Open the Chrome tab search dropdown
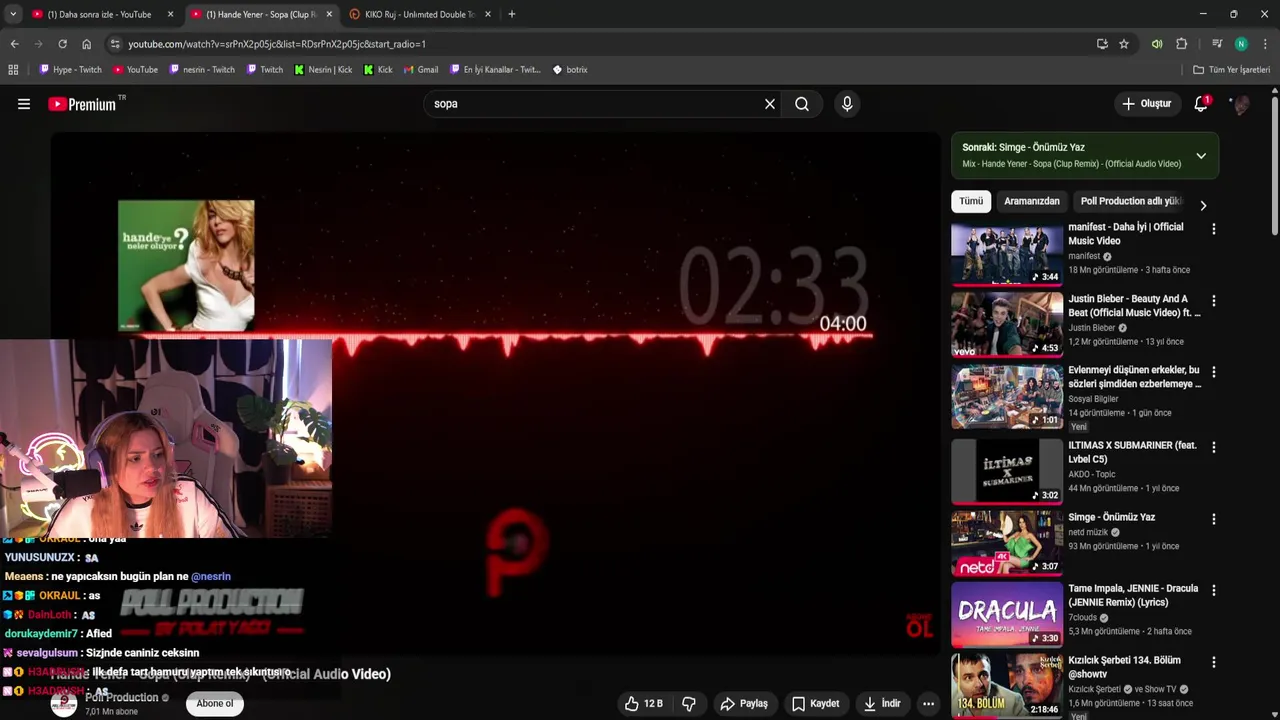This screenshot has height=720, width=1280. click(x=13, y=14)
